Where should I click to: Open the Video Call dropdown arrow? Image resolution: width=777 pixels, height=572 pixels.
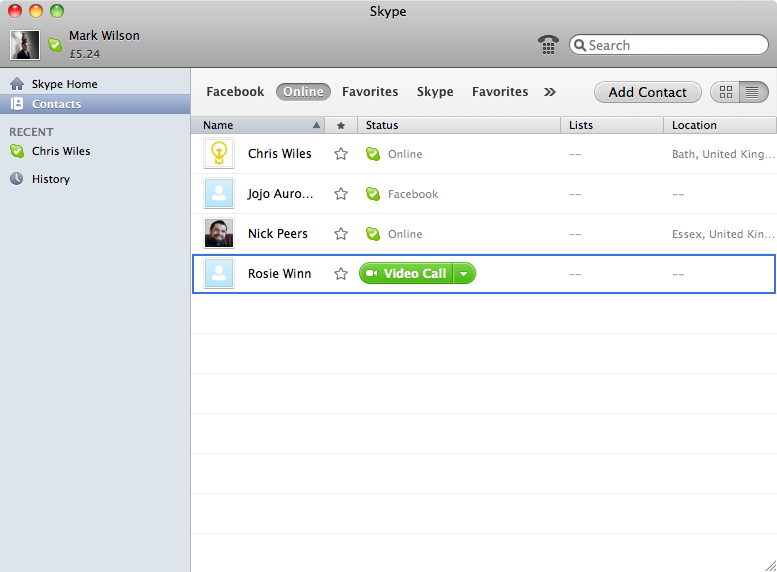464,274
